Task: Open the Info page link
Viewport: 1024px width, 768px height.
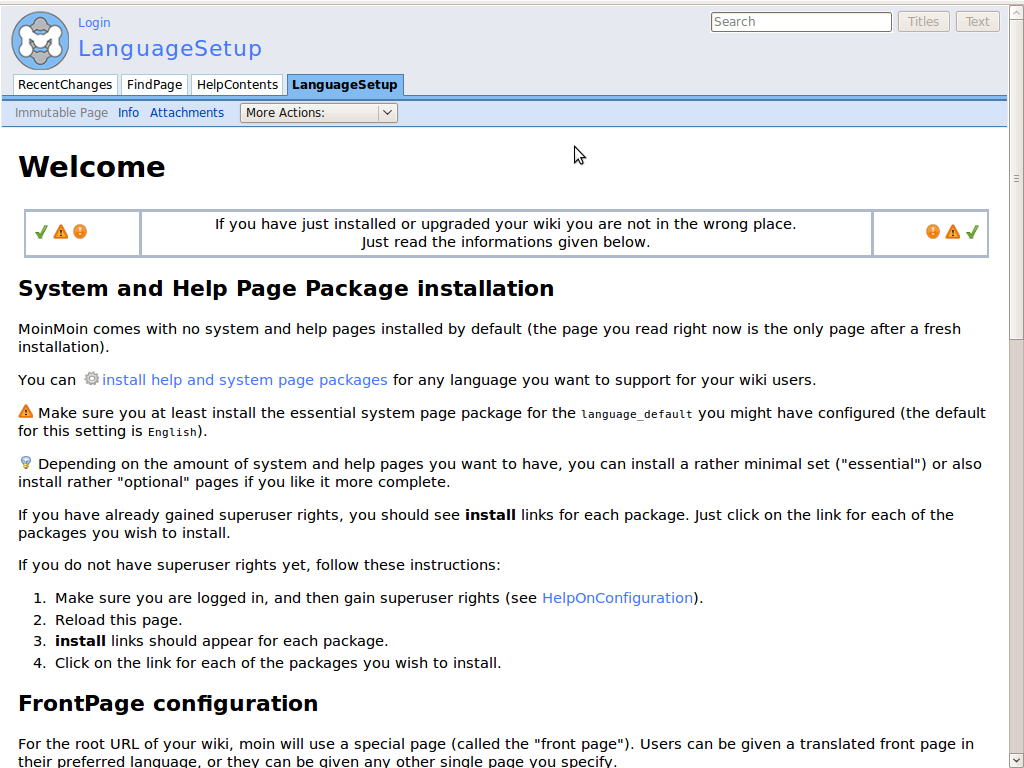Action: pos(129,113)
